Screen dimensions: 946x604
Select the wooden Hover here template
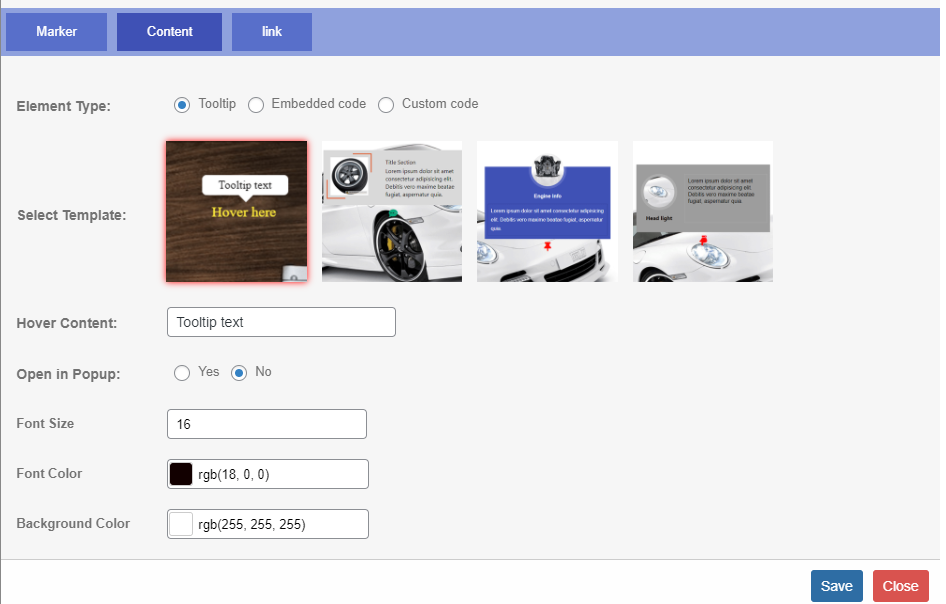[236, 211]
